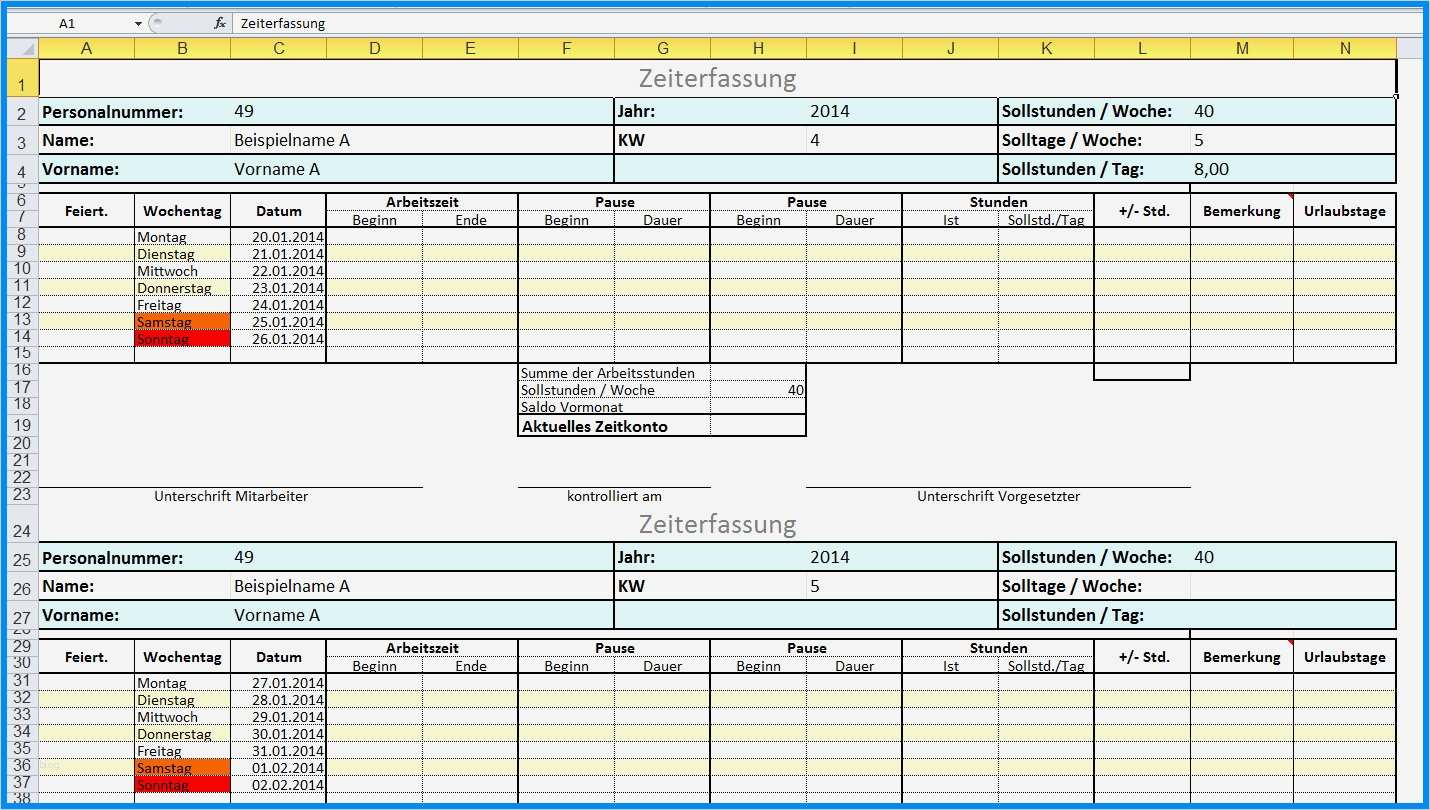The width and height of the screenshot is (1430, 810).
Task: Click the Insert Function fx icon
Action: 219,22
